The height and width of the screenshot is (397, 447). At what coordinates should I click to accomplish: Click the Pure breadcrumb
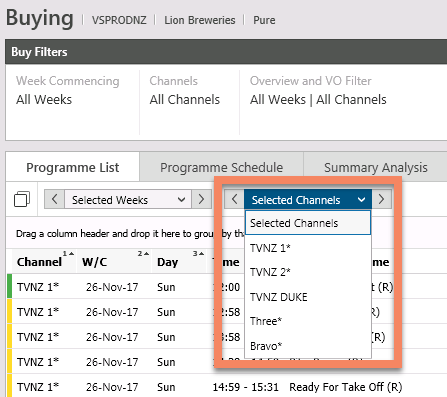pyautogui.click(x=264, y=20)
